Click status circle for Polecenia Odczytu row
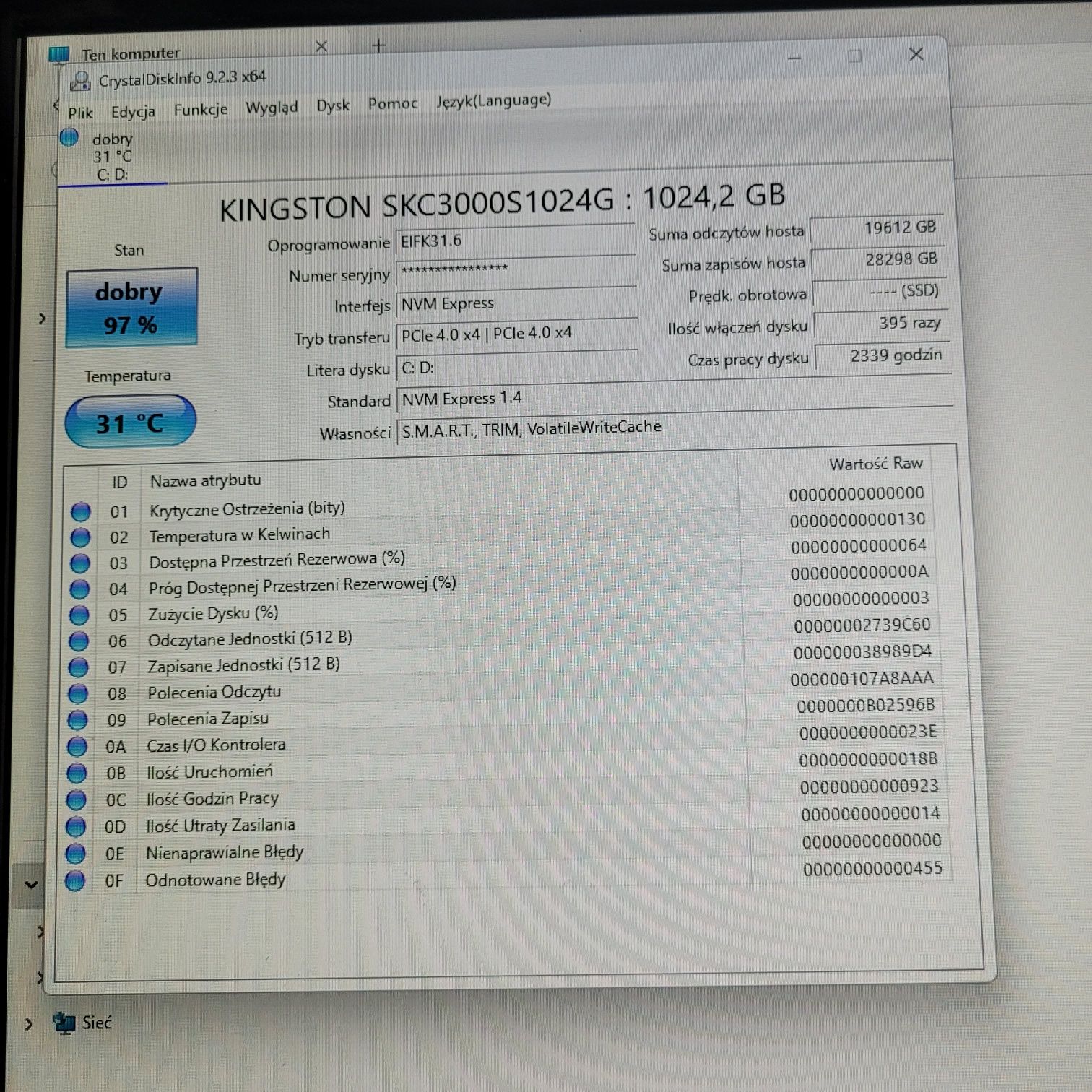This screenshot has height=1092, width=1092. tap(77, 694)
